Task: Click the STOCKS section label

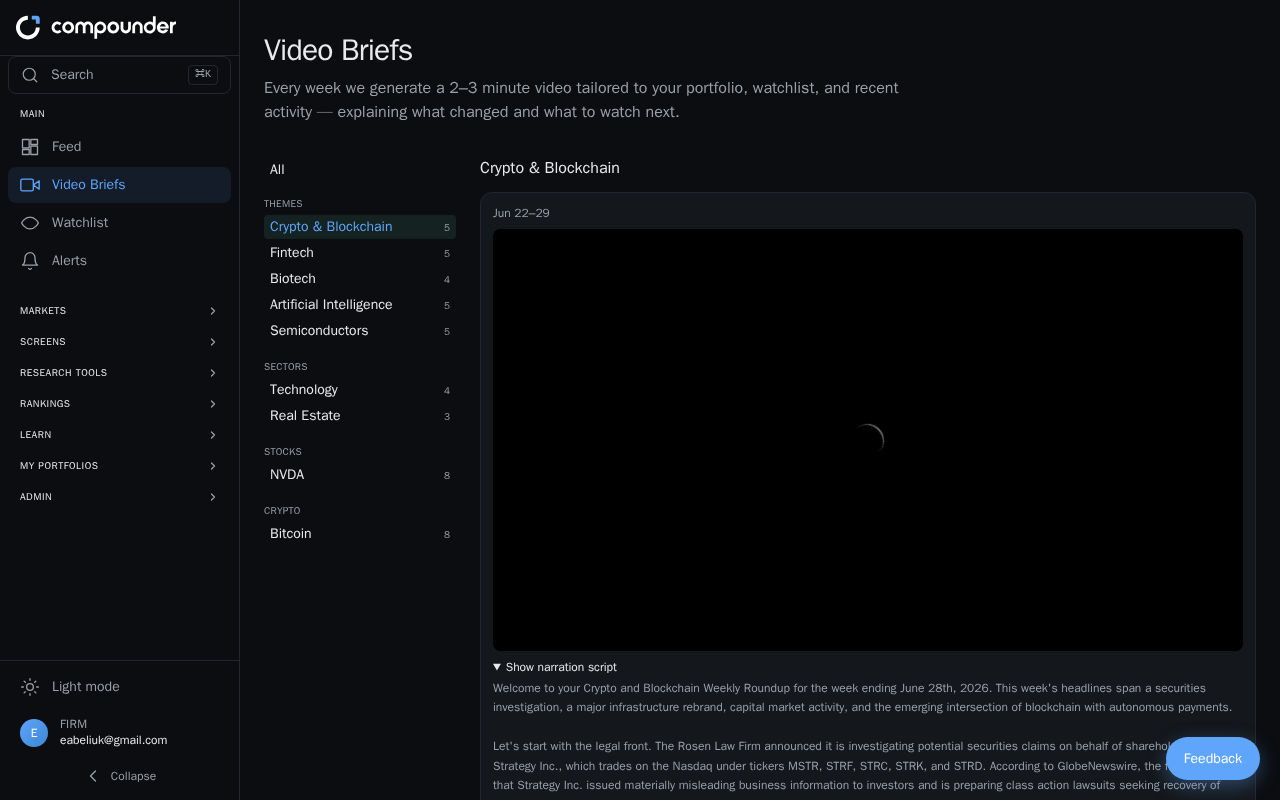Action: (283, 452)
